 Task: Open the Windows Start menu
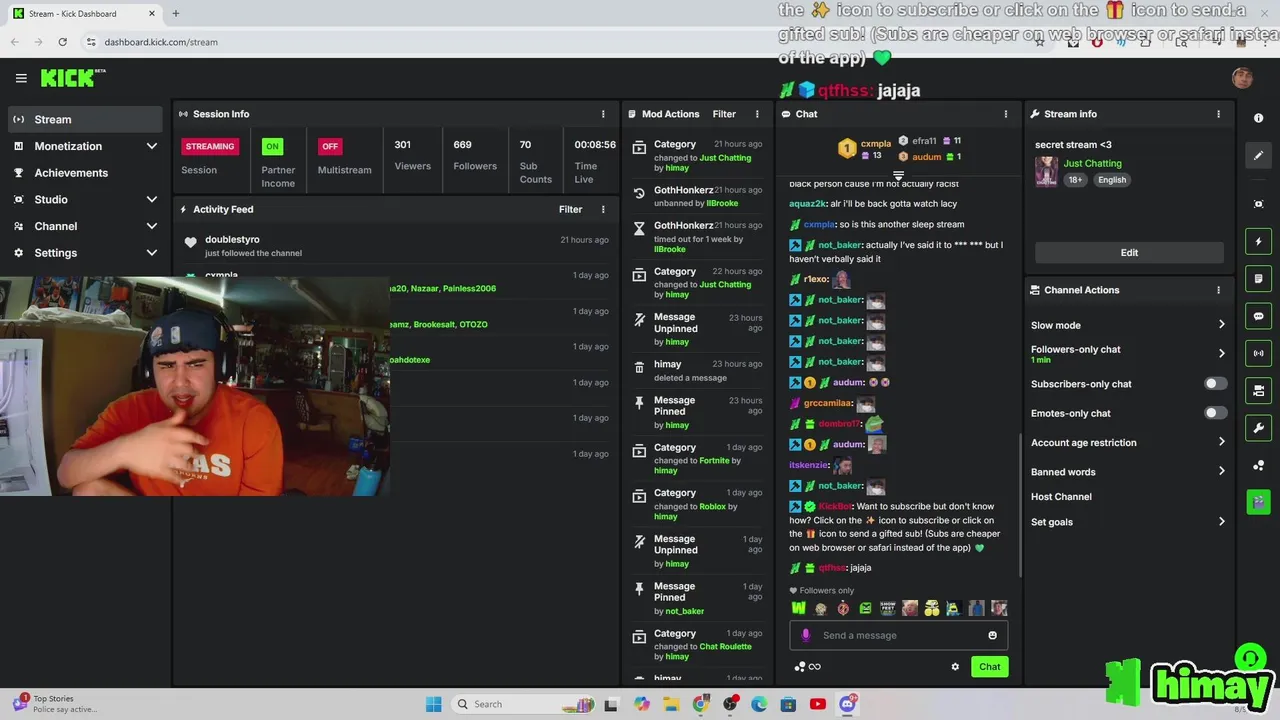[433, 704]
